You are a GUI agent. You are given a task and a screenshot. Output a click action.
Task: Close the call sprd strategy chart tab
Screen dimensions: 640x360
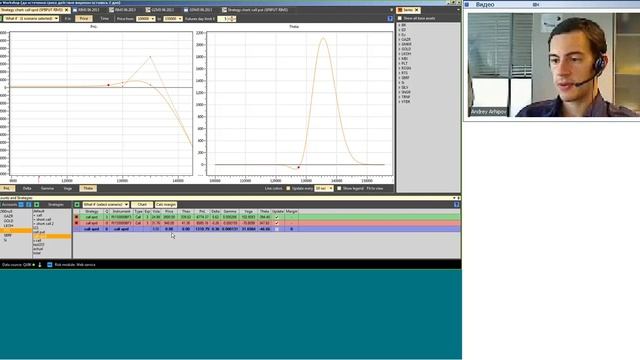tap(67, 10)
